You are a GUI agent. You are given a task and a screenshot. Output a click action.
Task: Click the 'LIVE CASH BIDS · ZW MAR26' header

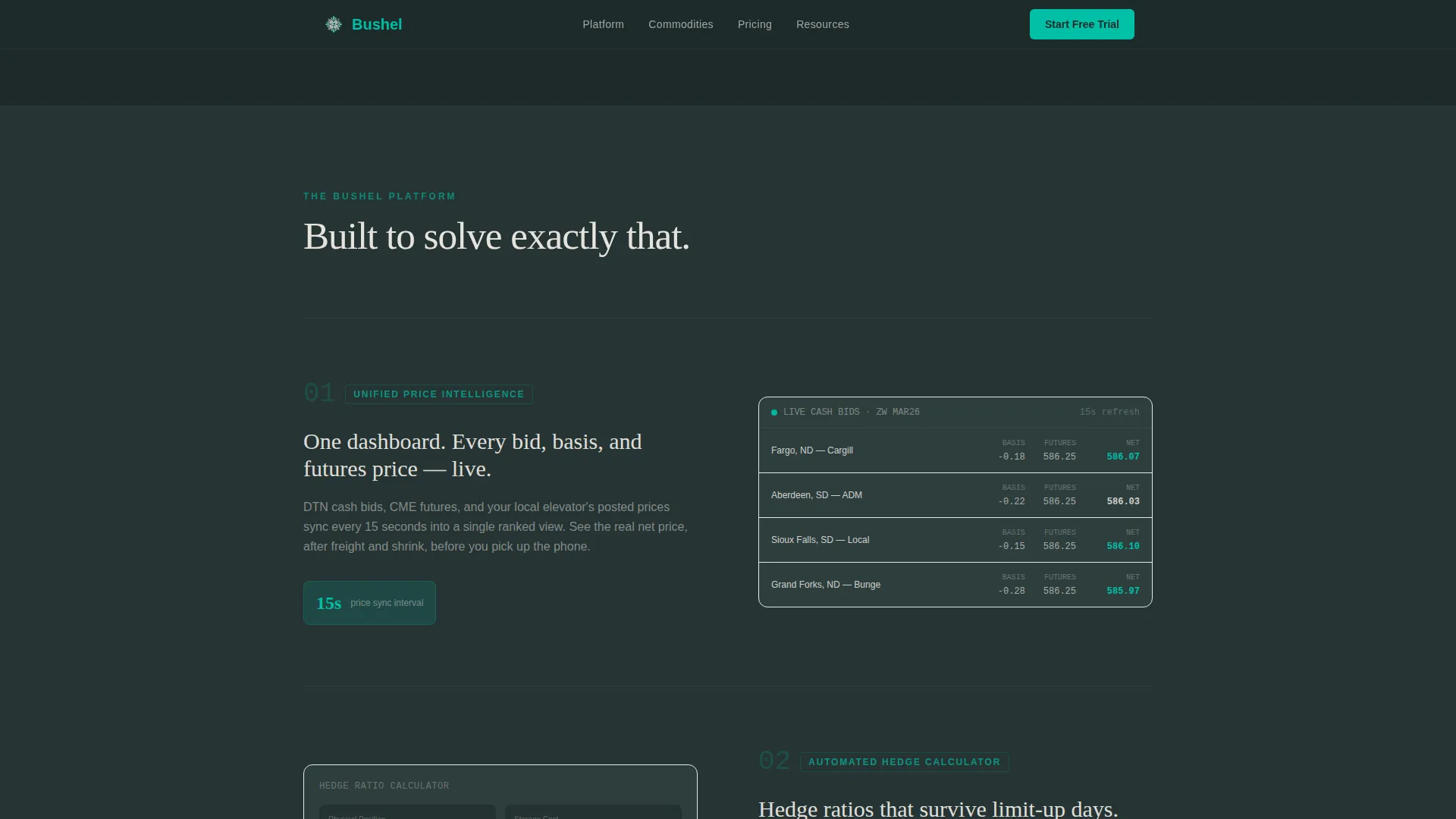pyautogui.click(x=851, y=412)
